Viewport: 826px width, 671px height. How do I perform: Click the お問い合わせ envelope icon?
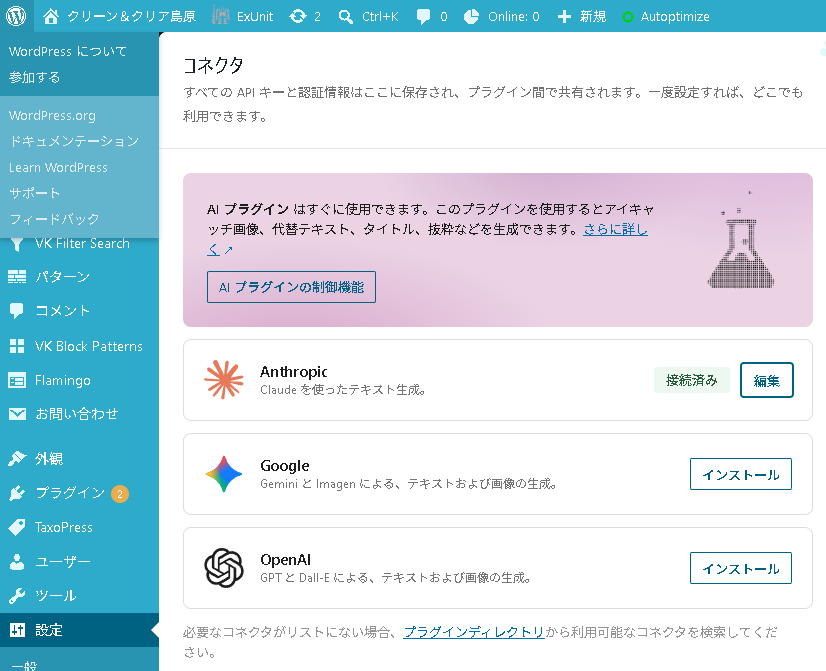[x=17, y=414]
